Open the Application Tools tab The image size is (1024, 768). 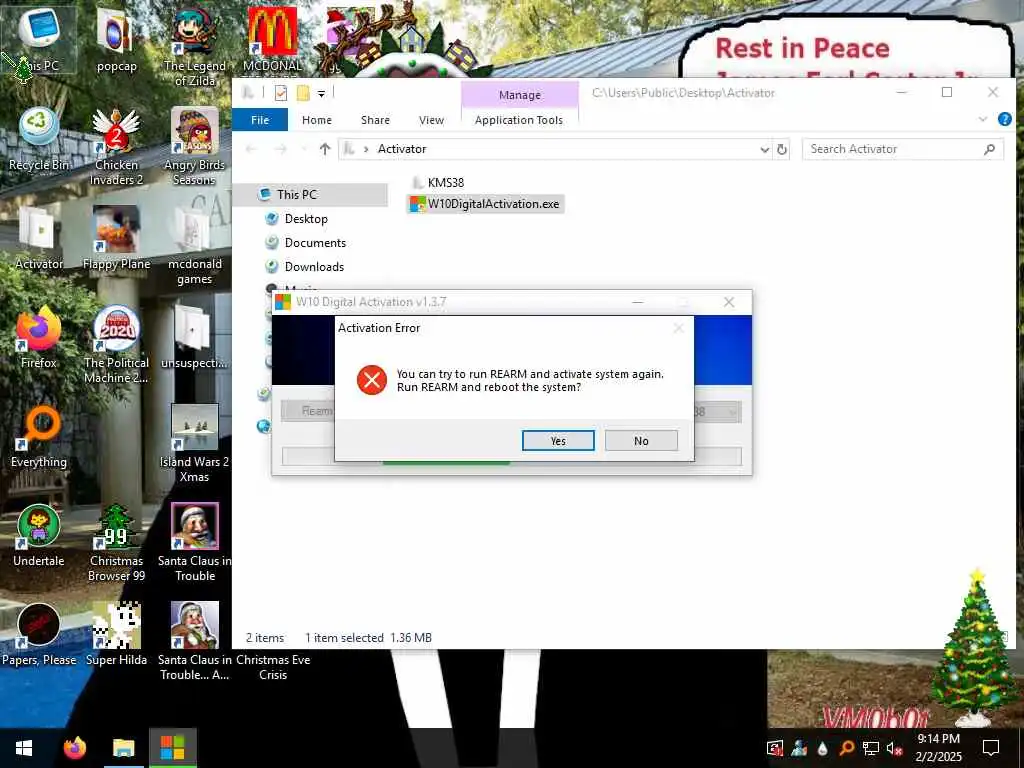pyautogui.click(x=519, y=120)
